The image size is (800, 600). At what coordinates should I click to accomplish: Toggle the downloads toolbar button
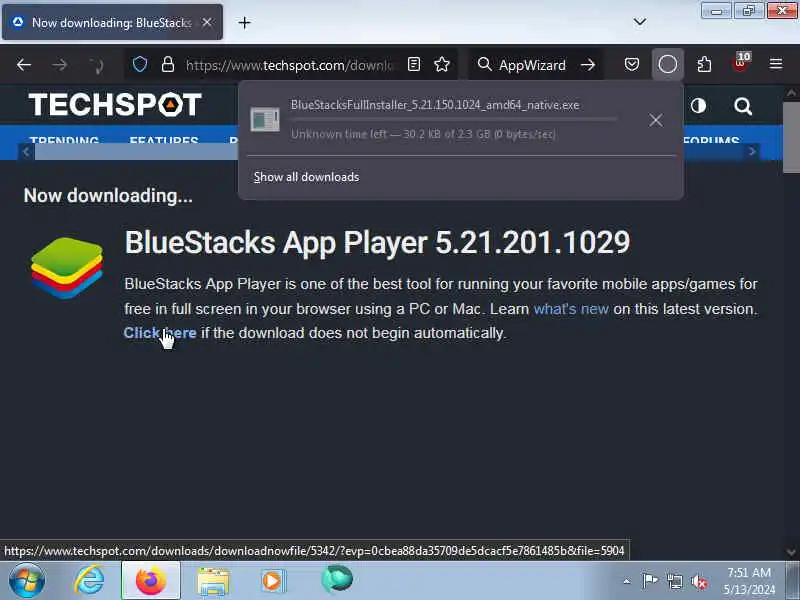[667, 64]
